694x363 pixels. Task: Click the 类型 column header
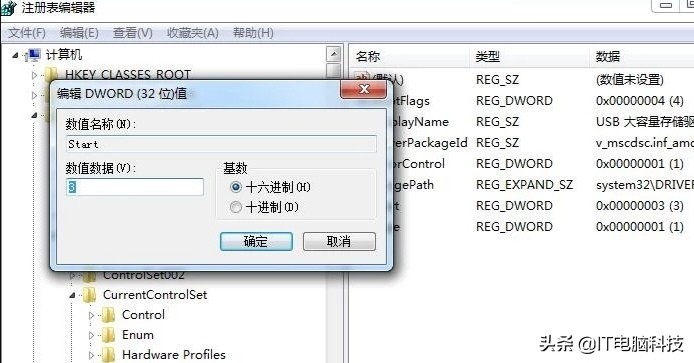[529, 57]
